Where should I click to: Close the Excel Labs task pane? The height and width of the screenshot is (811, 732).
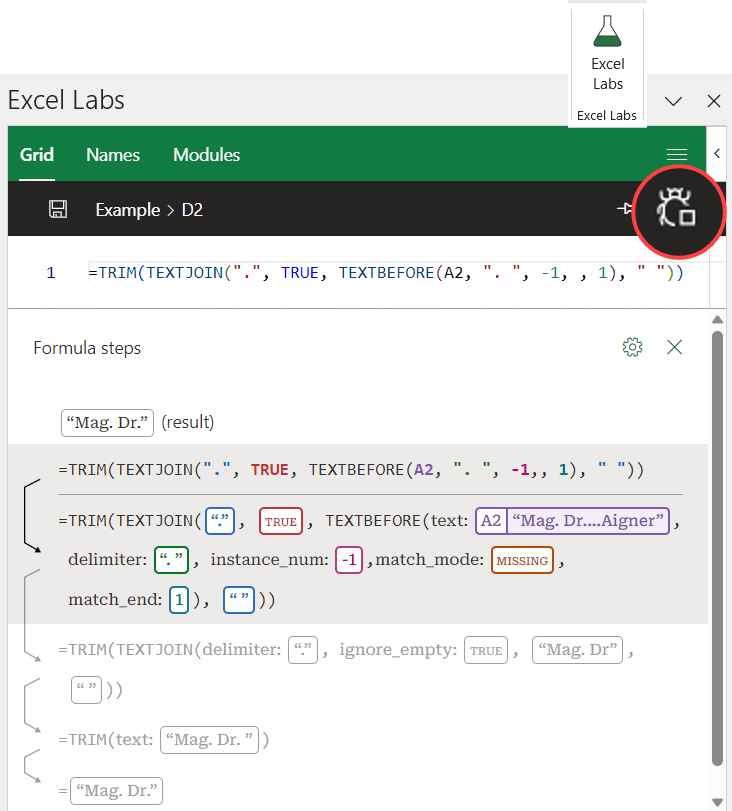click(x=714, y=101)
